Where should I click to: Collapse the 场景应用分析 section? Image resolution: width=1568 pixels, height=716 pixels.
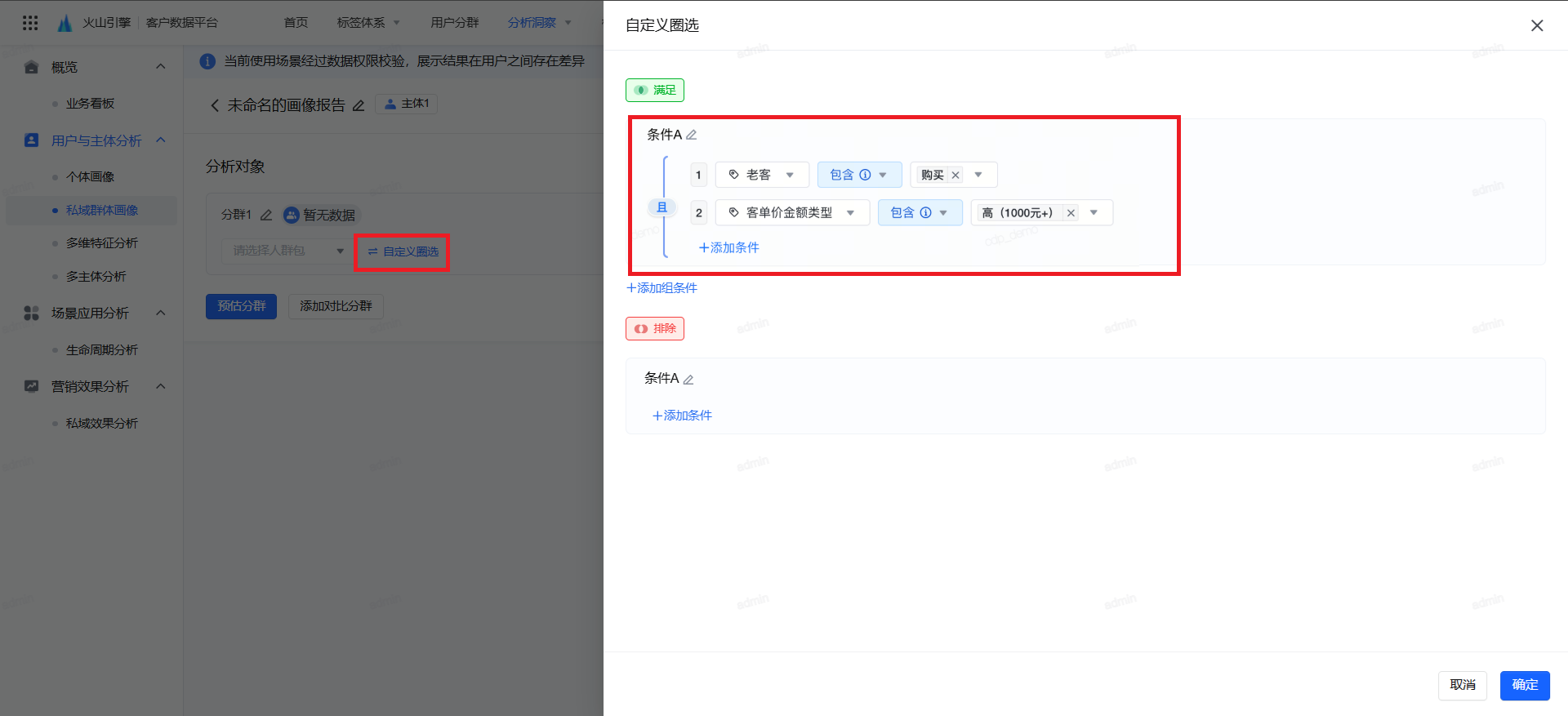[x=161, y=313]
